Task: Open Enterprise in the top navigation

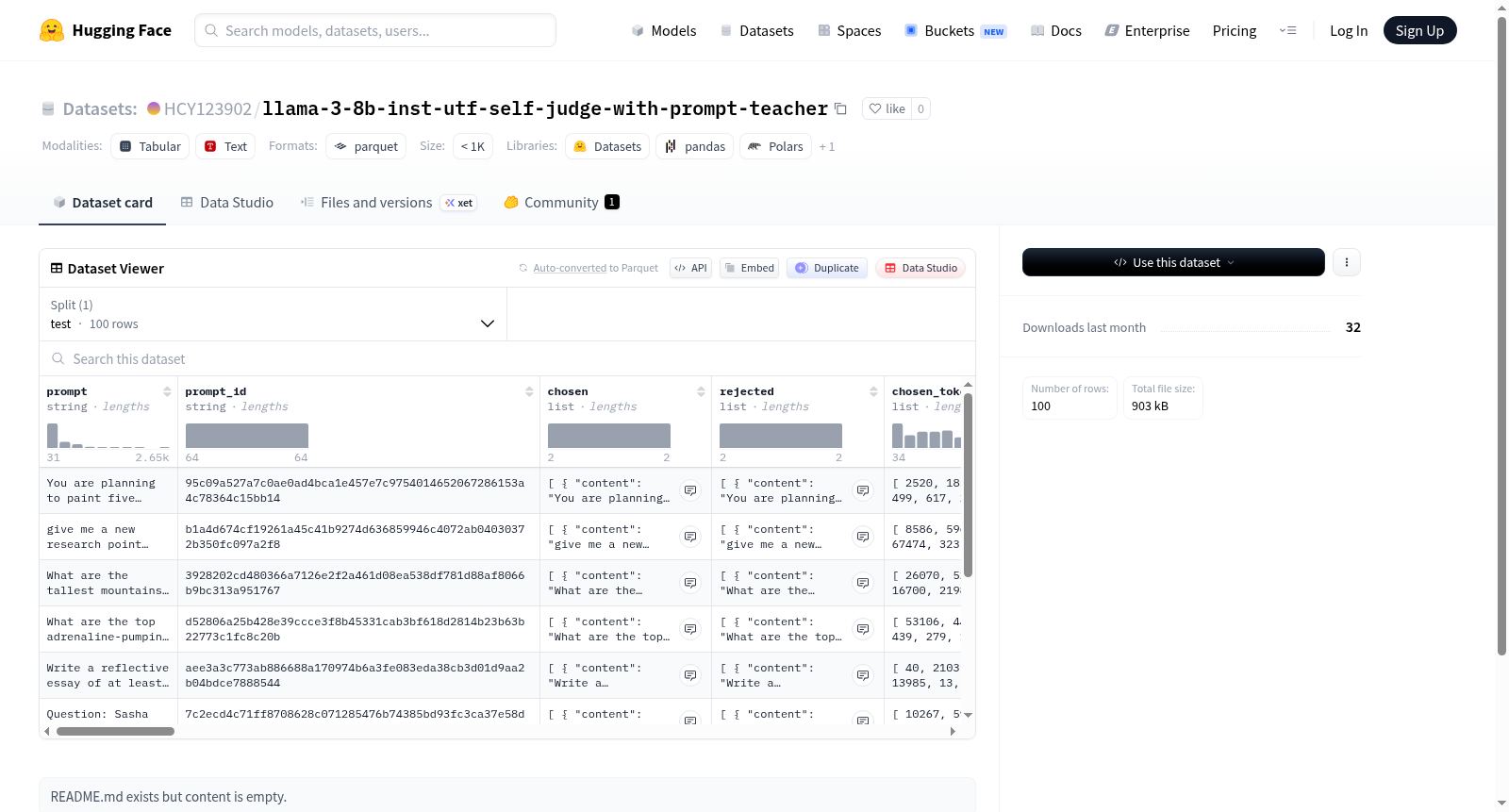Action: 1148,30
